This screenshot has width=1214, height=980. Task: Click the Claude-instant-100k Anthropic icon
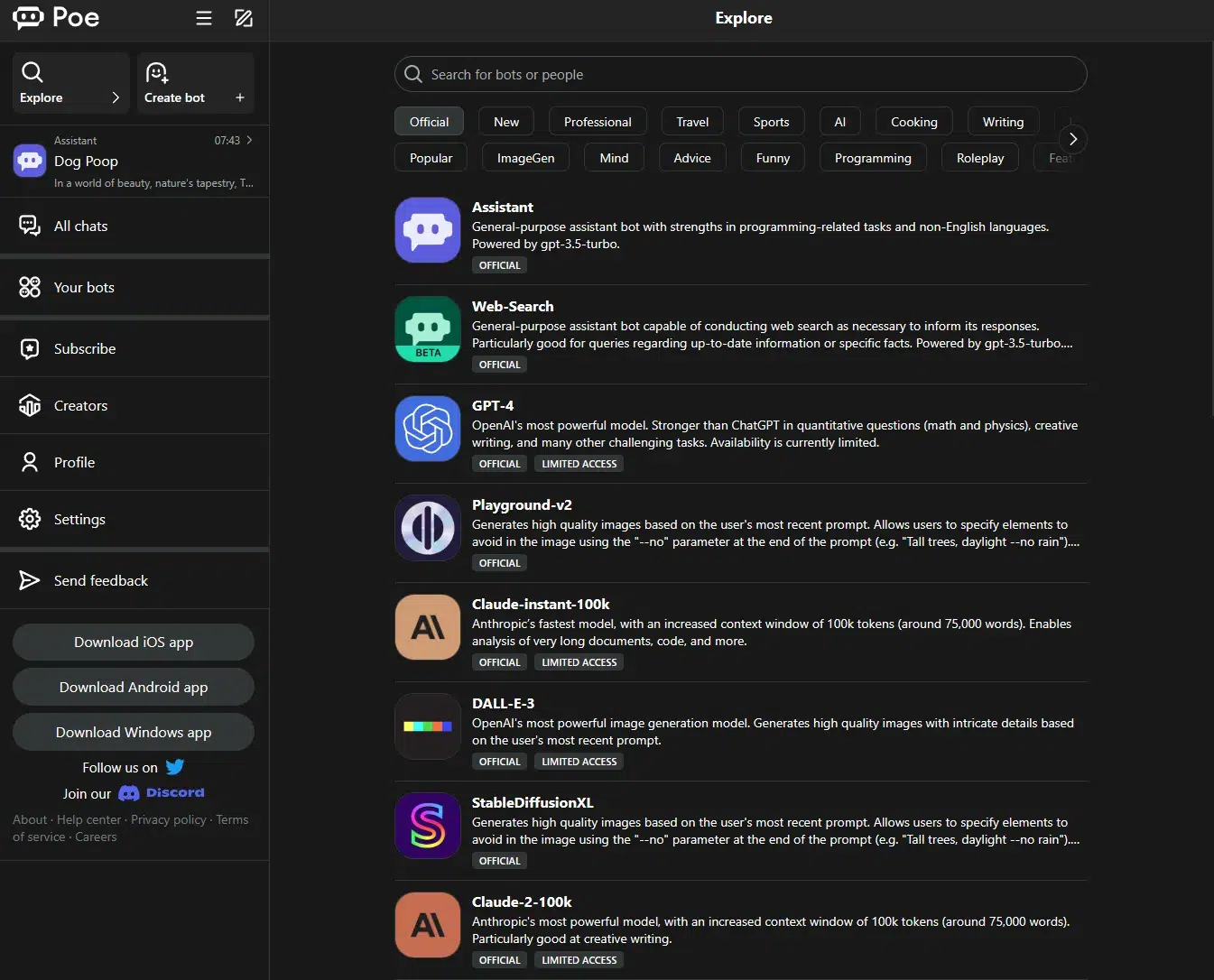pyautogui.click(x=428, y=627)
